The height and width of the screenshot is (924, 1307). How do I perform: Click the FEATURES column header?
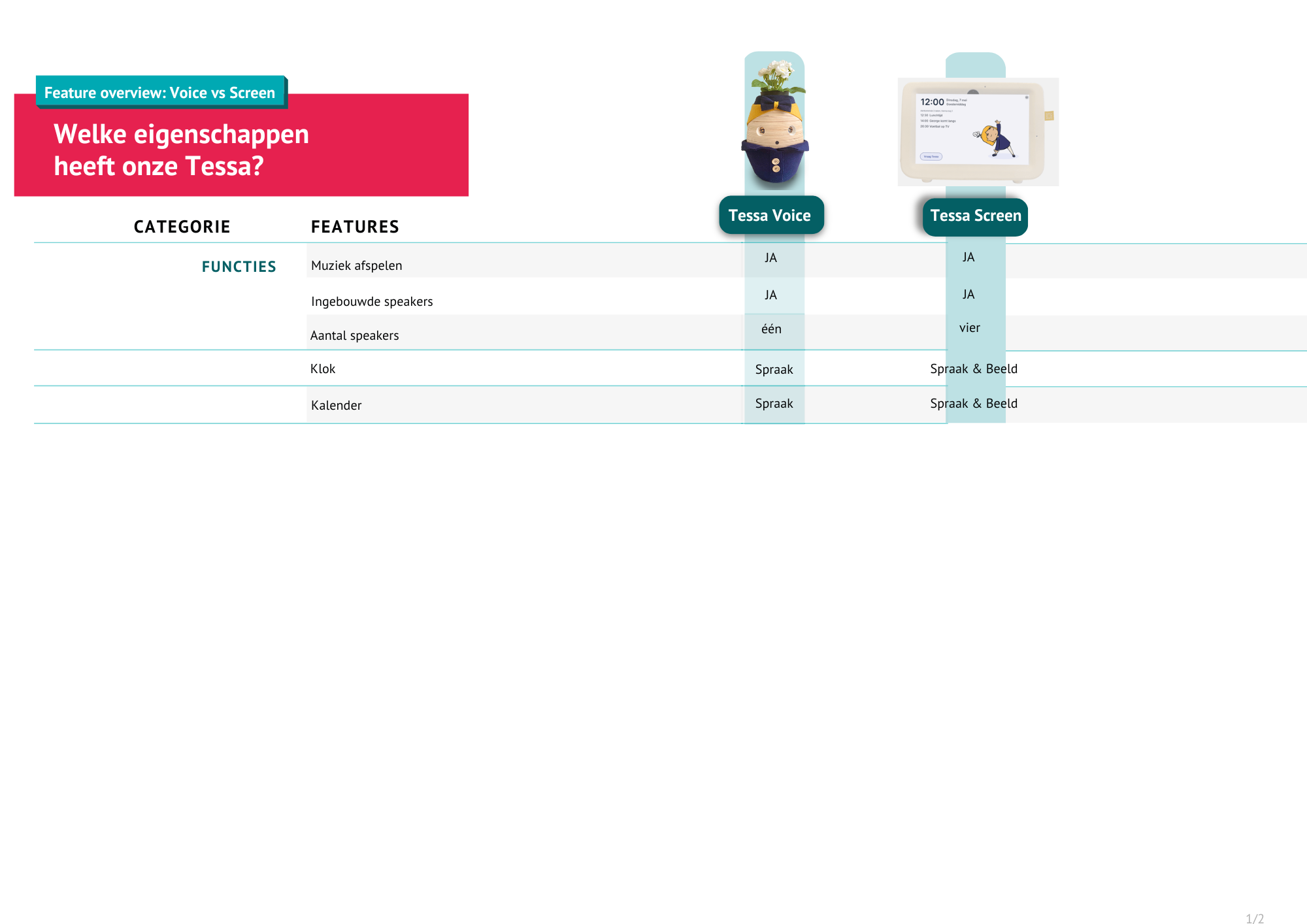355,227
